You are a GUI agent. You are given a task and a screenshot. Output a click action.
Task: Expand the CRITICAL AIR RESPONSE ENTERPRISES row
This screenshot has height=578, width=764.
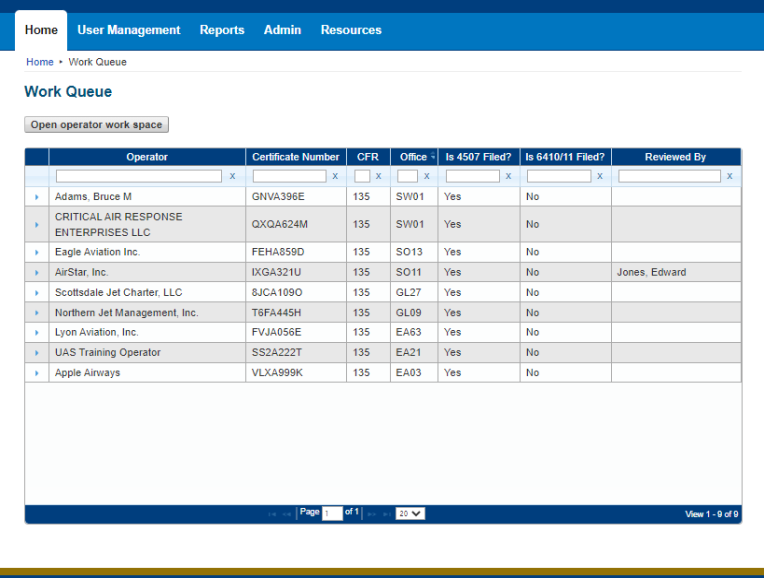pos(37,225)
